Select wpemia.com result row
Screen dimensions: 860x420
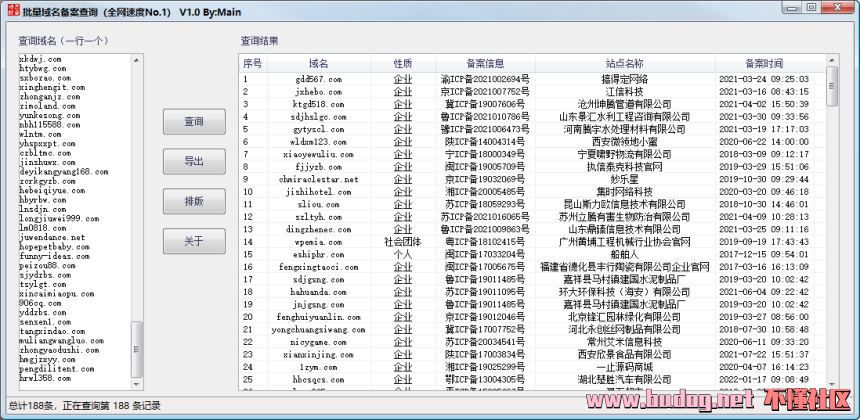pos(531,242)
